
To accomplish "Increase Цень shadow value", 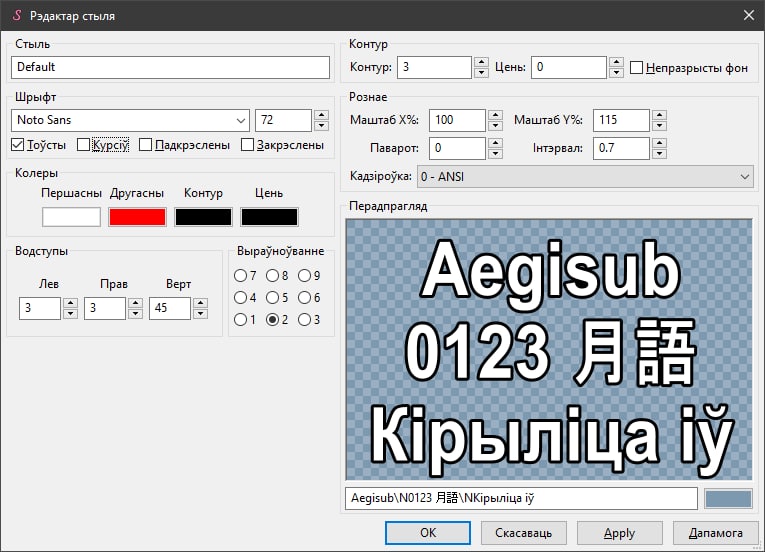I will click(616, 62).
